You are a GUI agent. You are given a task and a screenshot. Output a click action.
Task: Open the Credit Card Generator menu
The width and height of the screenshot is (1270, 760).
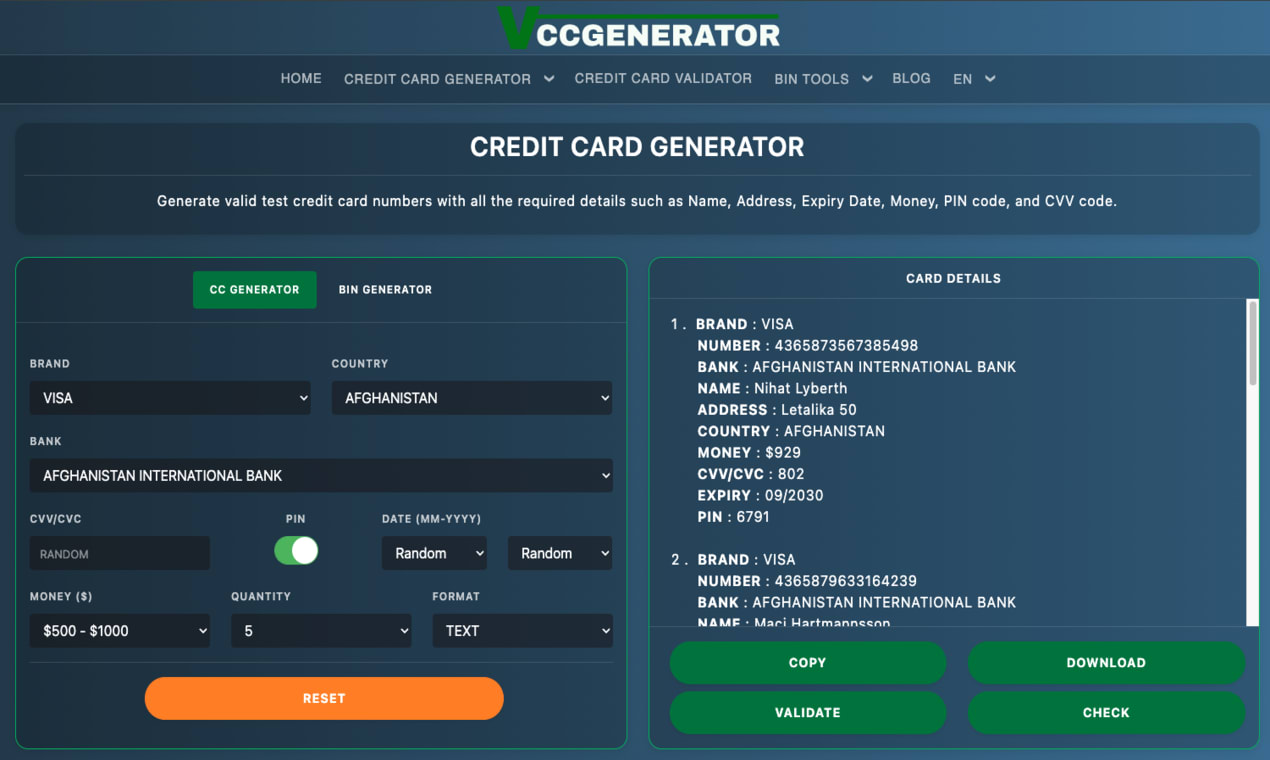[437, 79]
